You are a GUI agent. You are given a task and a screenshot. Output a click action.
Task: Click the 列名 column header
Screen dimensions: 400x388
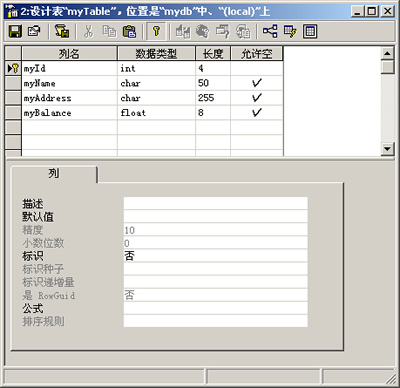pos(69,54)
